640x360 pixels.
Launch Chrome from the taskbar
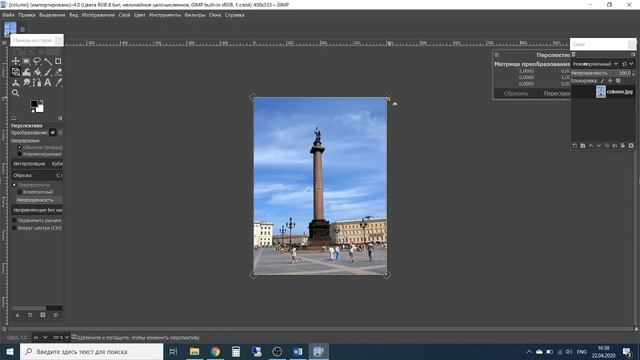point(215,351)
